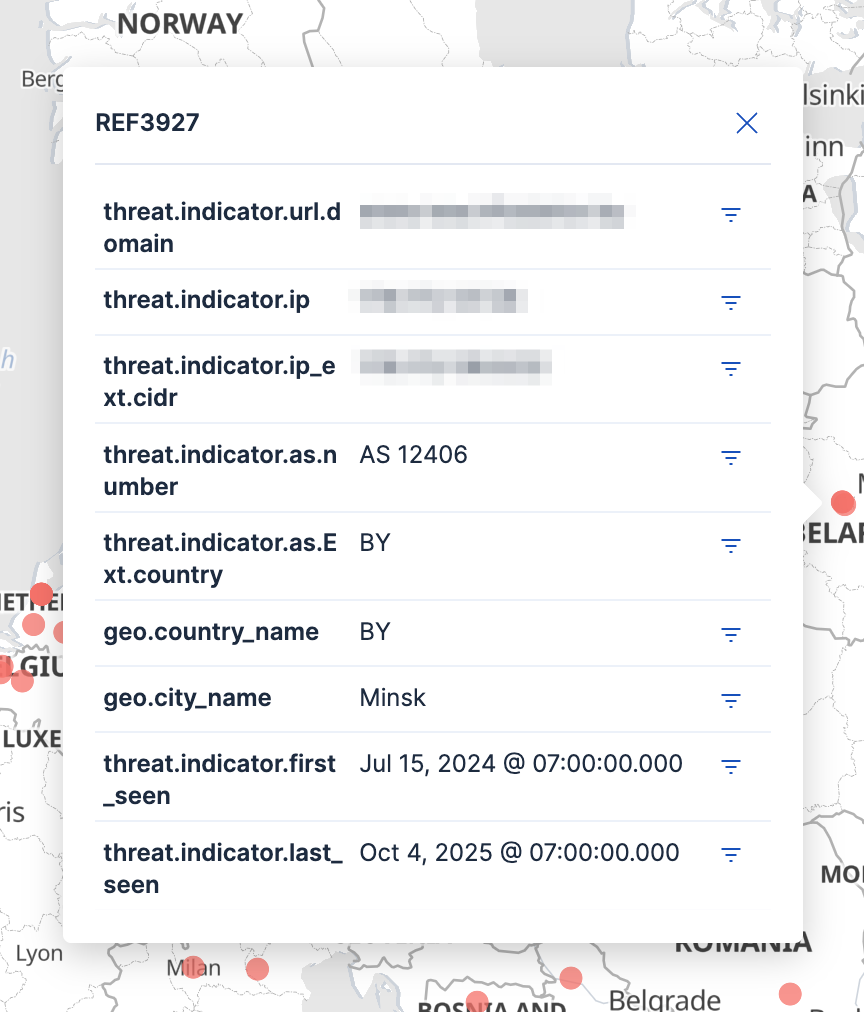The height and width of the screenshot is (1012, 864).
Task: Filter for threat.indicator.as.Ext.country BY
Action: point(731,545)
